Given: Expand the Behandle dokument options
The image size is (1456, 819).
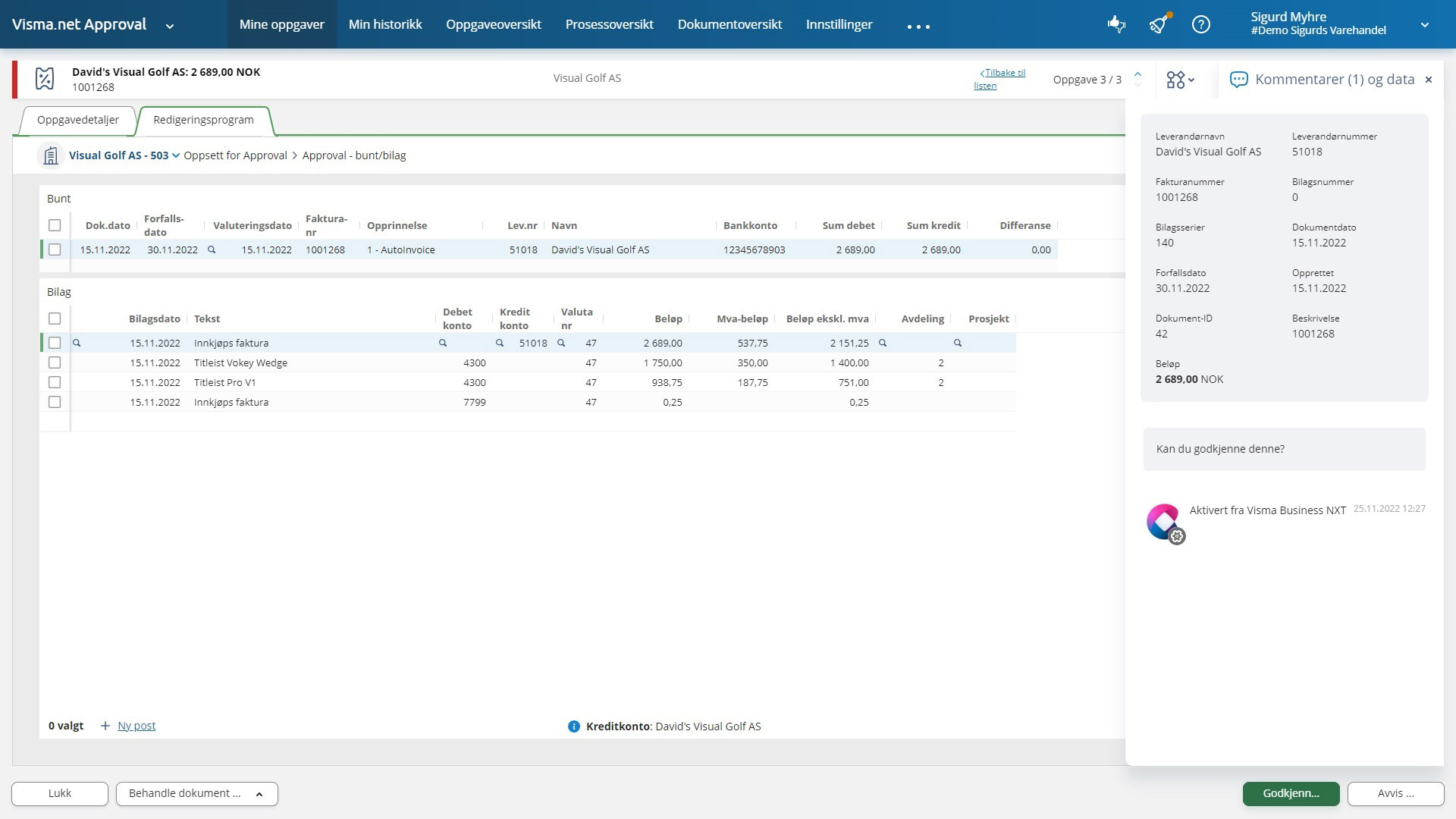Looking at the screenshot, I should (258, 793).
